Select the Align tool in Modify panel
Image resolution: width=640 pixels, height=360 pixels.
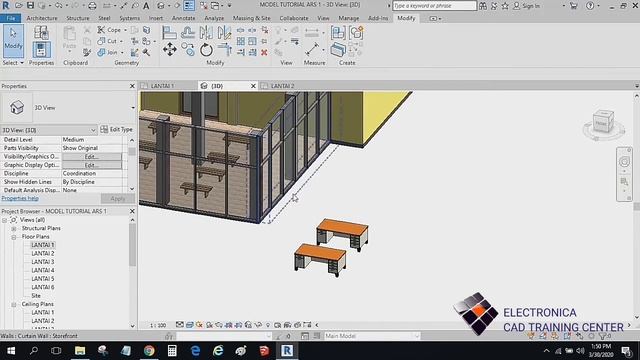pyautogui.click(x=169, y=33)
